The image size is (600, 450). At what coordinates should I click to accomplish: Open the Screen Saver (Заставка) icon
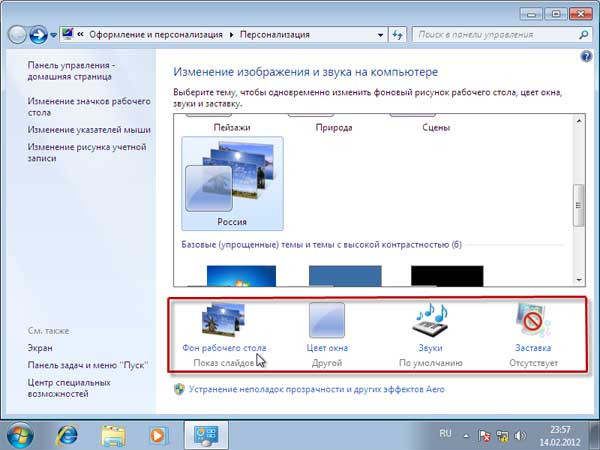coord(533,320)
